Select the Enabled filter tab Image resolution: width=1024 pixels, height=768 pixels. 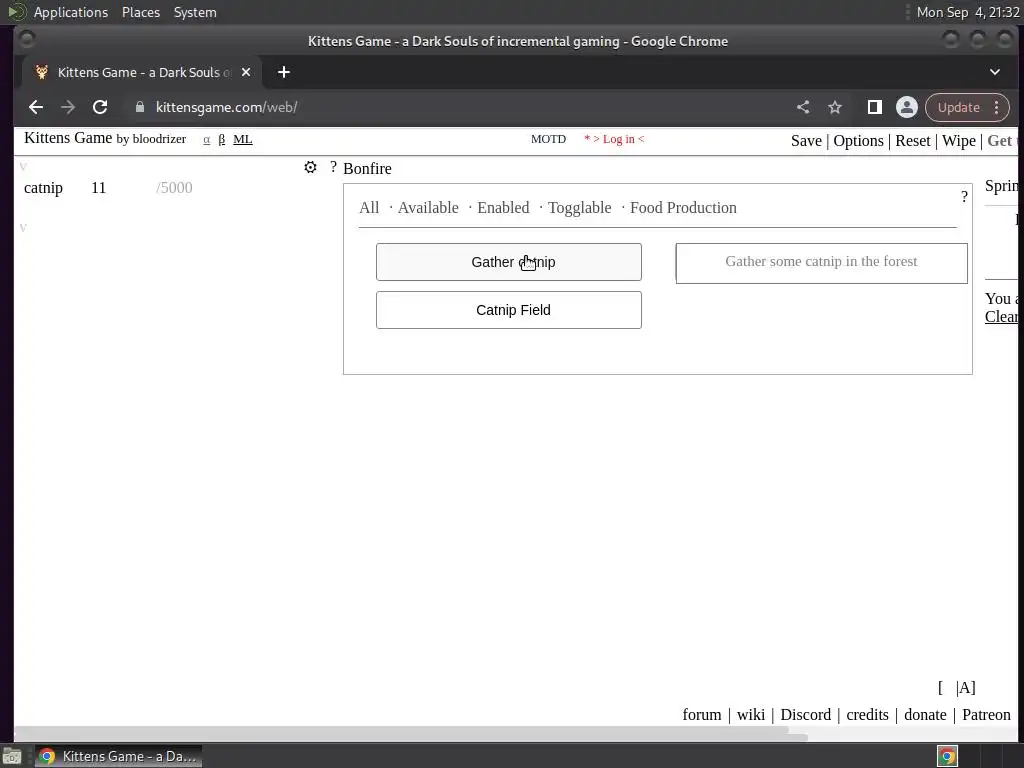(x=503, y=208)
